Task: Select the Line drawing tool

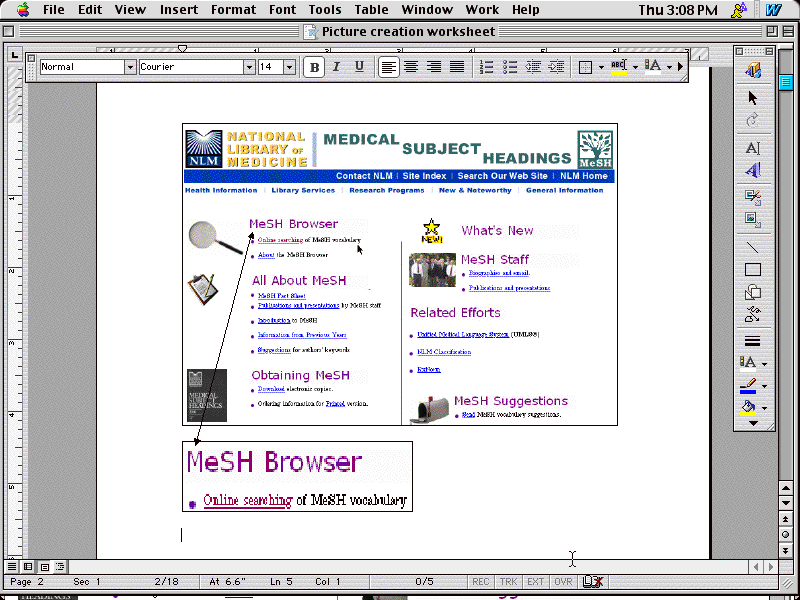Action: point(753,247)
